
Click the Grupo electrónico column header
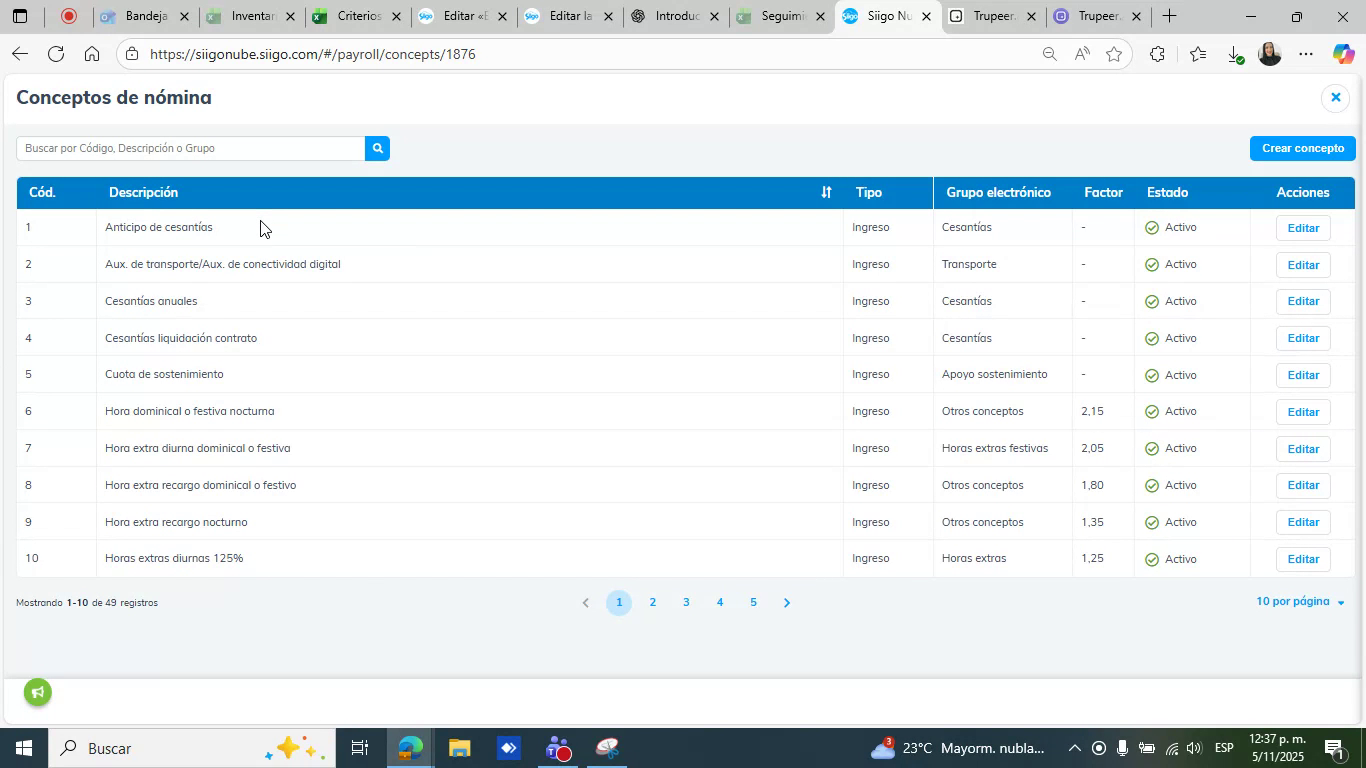tap(998, 192)
